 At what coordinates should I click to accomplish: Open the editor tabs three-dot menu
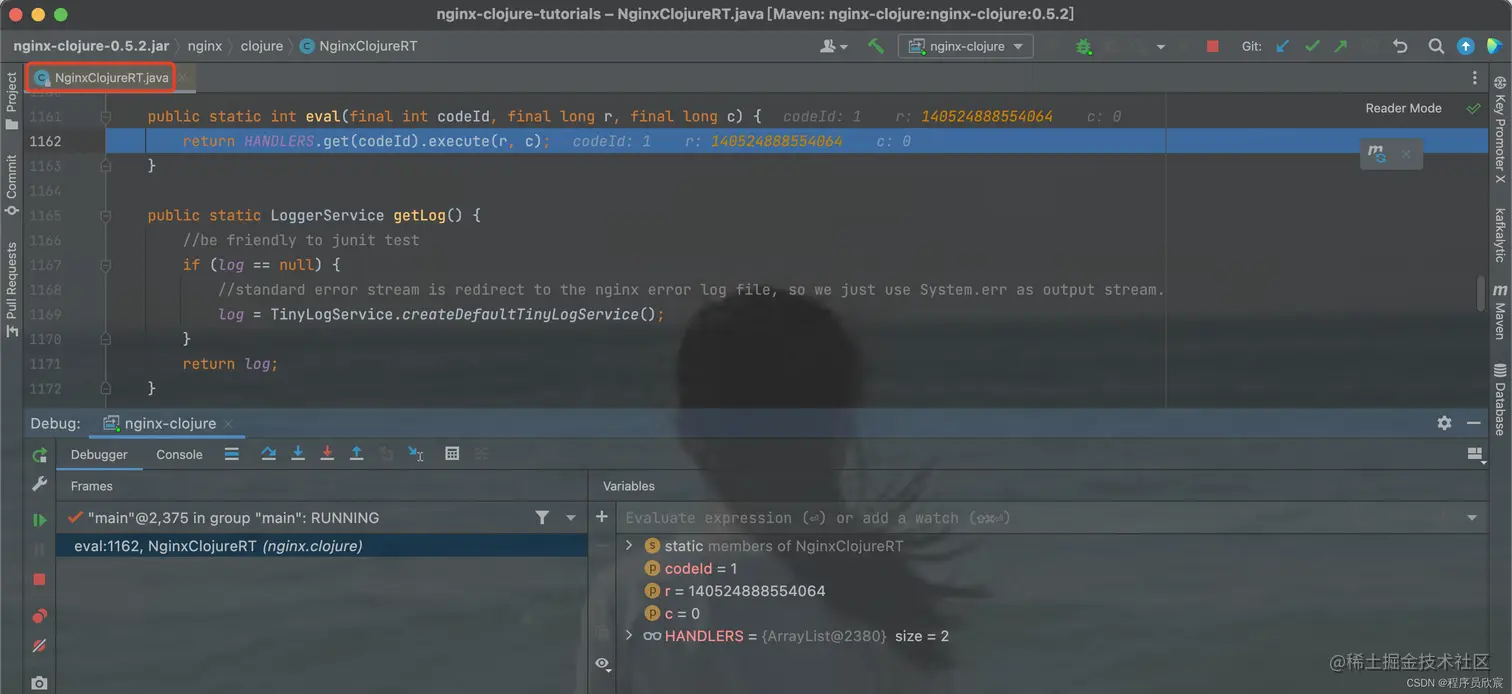pos(1474,77)
